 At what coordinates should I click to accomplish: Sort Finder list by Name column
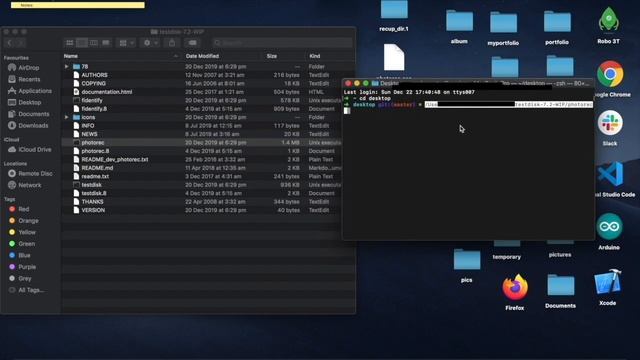pos(121,56)
